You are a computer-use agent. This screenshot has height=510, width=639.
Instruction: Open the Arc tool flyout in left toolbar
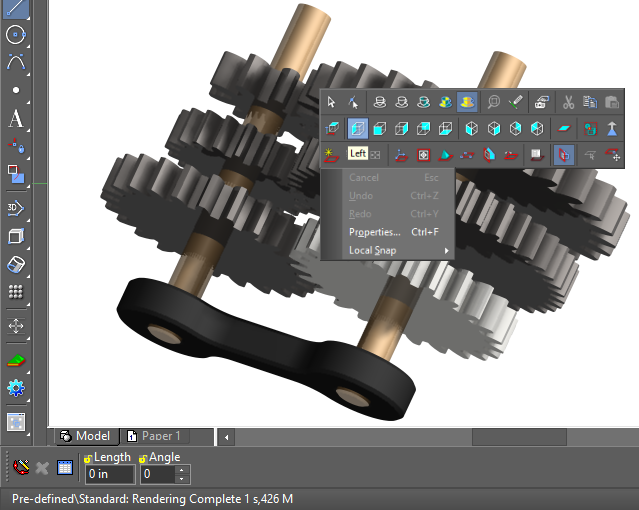pos(15,62)
